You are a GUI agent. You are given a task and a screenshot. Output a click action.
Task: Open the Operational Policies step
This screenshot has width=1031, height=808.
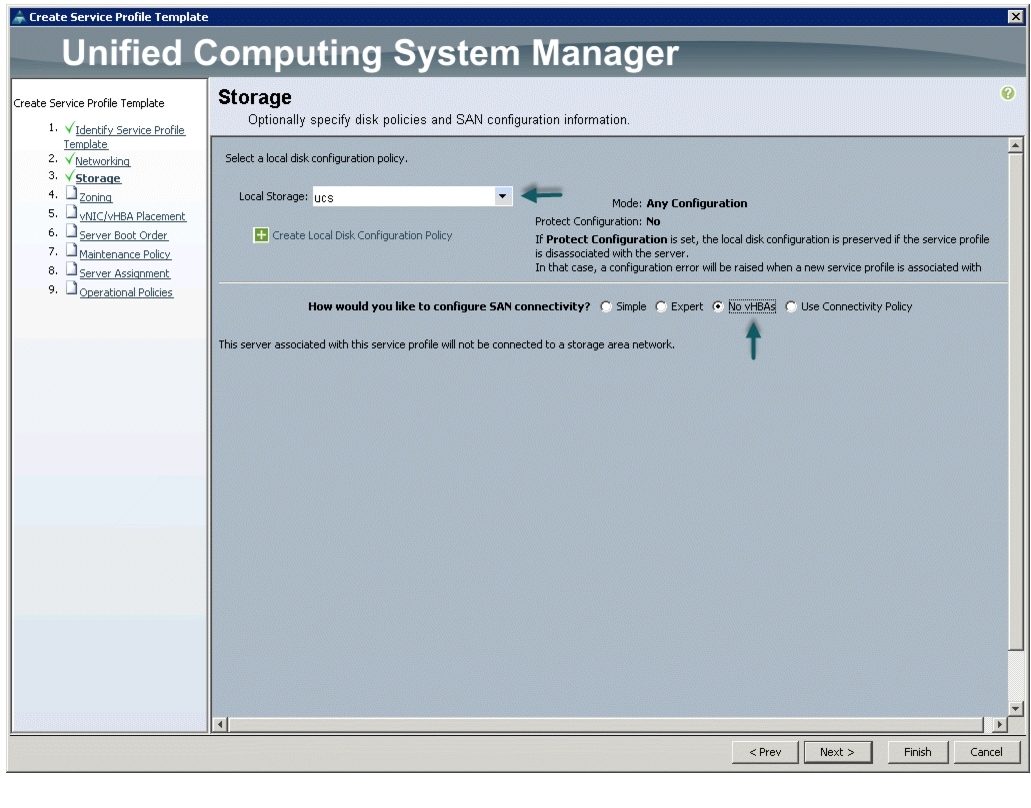[x=126, y=293]
